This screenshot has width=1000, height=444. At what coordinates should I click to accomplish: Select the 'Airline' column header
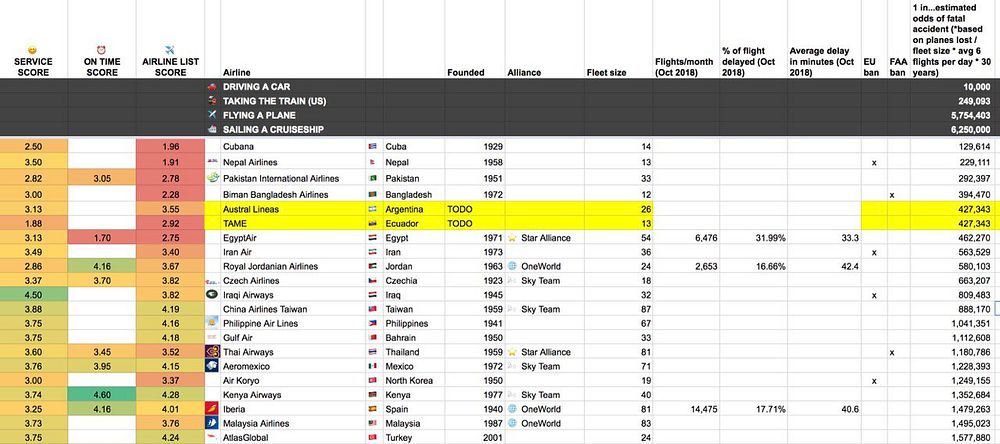(237, 73)
